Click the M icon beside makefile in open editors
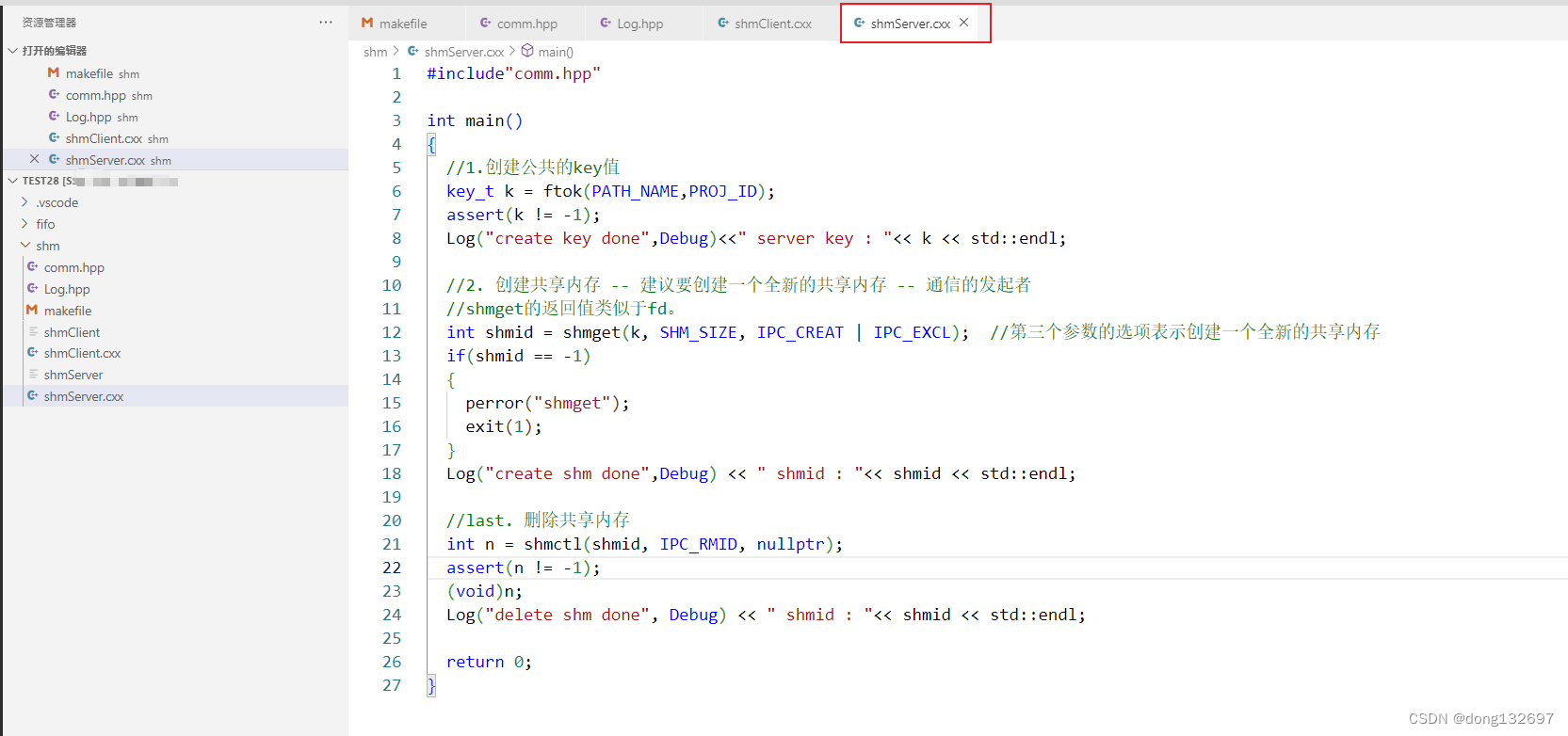 pyautogui.click(x=54, y=72)
